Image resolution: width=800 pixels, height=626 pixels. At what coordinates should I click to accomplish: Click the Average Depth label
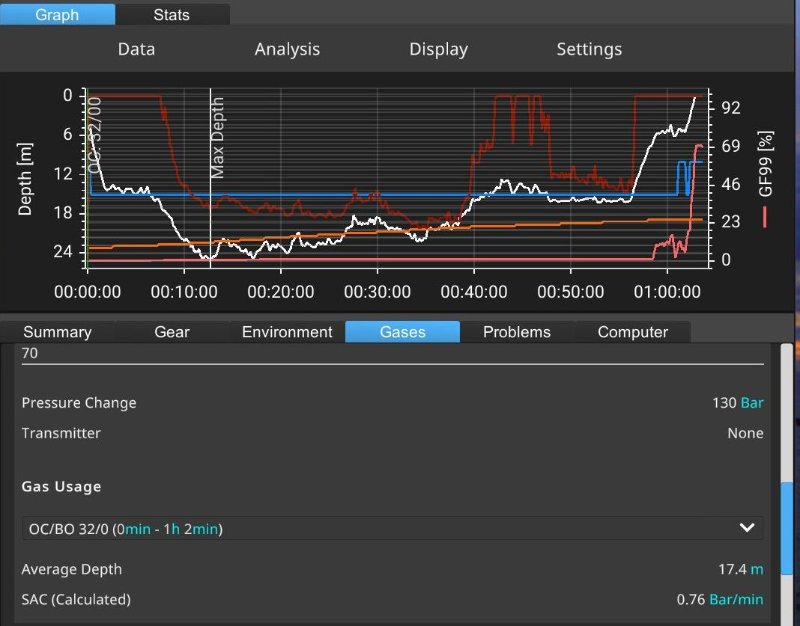pyautogui.click(x=72, y=569)
